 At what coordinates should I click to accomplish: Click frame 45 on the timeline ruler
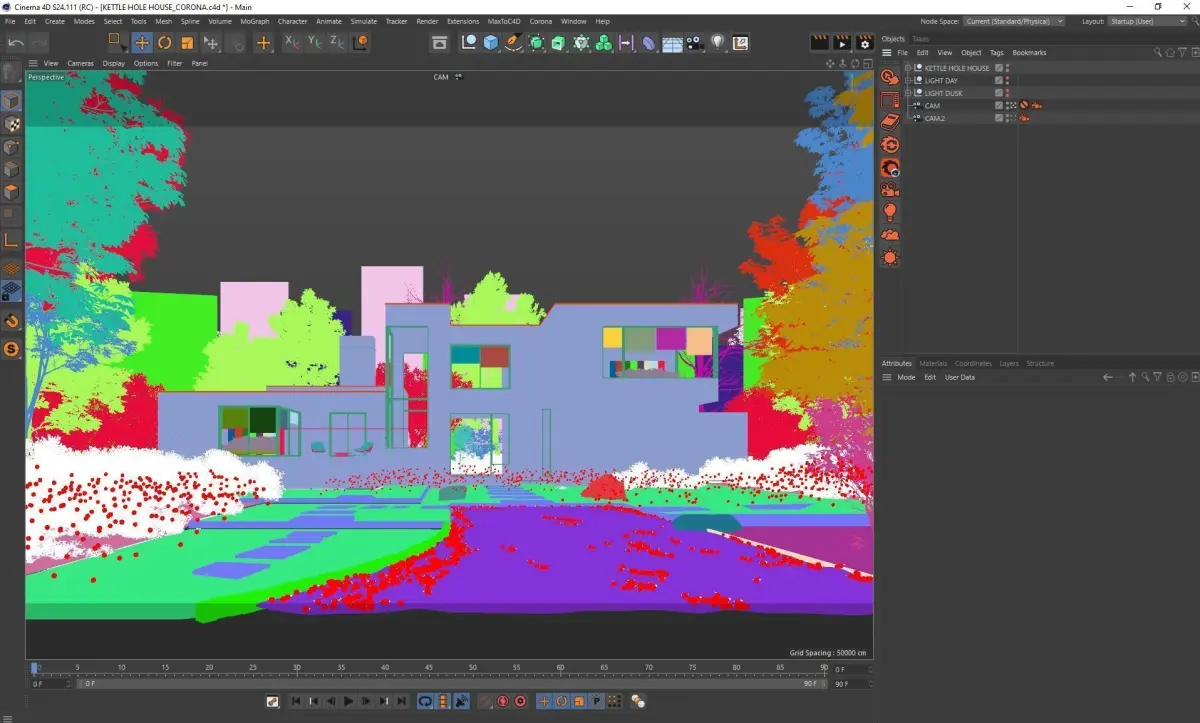pos(428,667)
